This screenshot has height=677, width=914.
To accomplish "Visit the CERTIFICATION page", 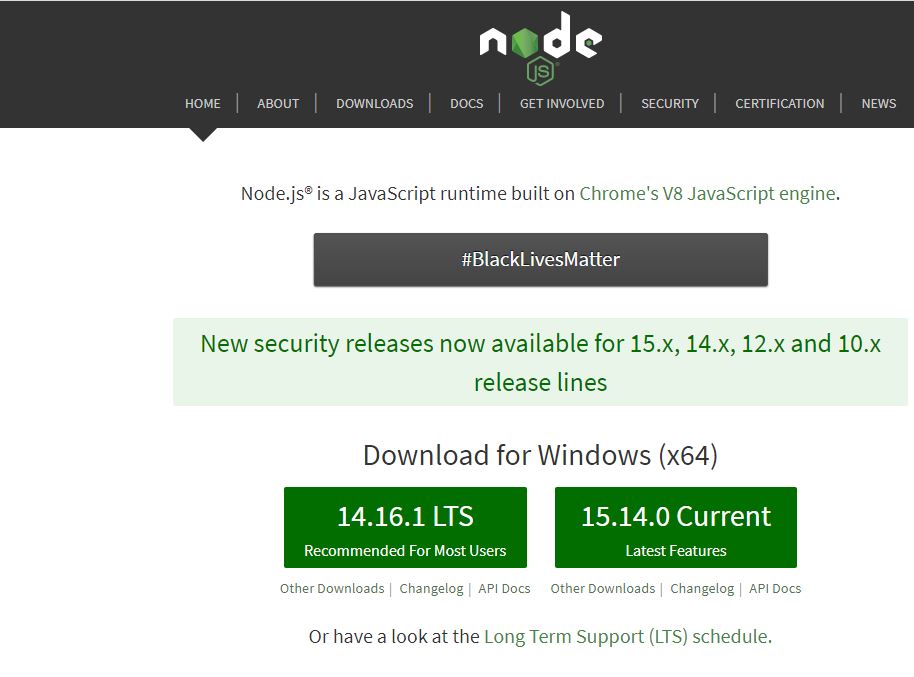I will pos(780,103).
